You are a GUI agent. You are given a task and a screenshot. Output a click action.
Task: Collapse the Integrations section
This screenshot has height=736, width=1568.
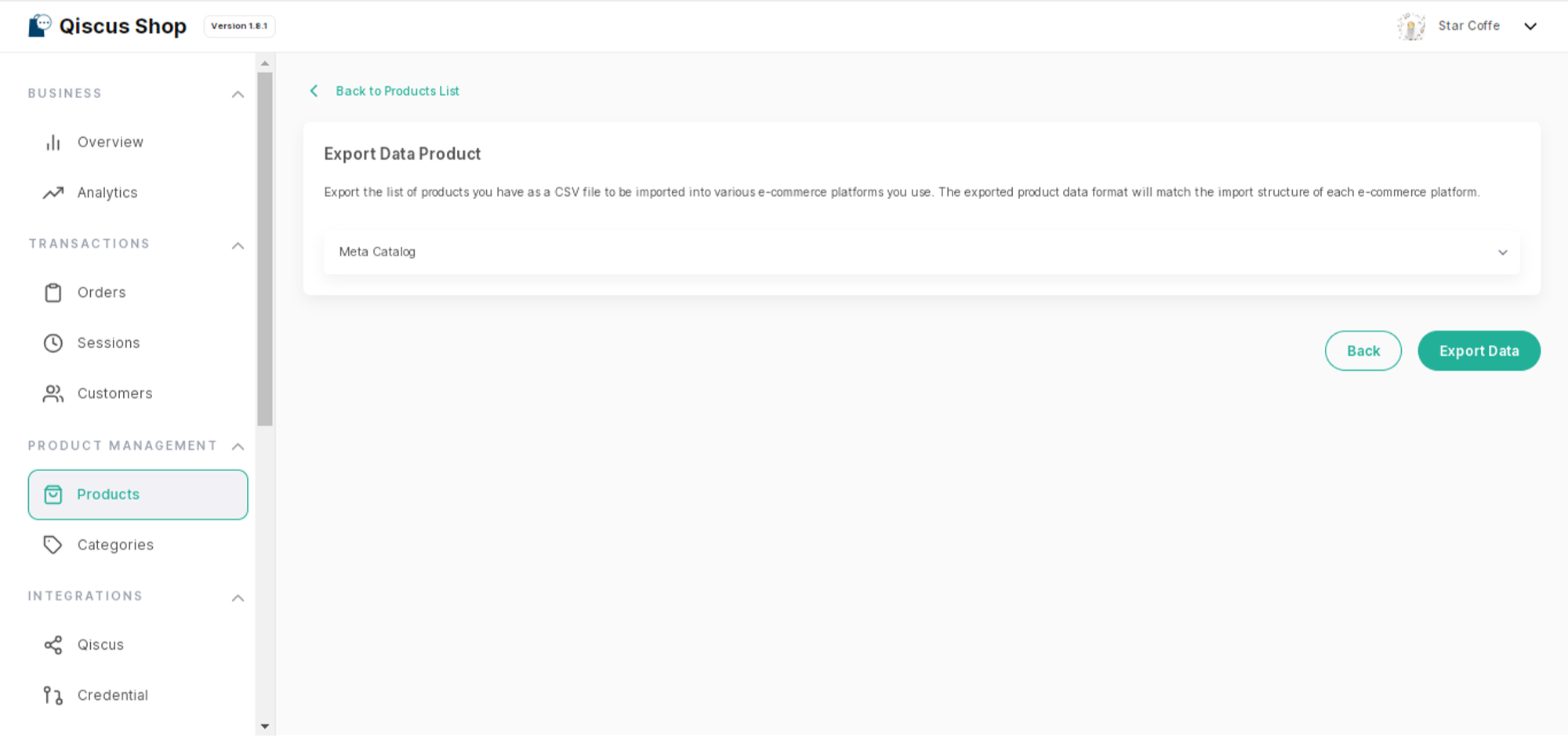[x=238, y=598]
